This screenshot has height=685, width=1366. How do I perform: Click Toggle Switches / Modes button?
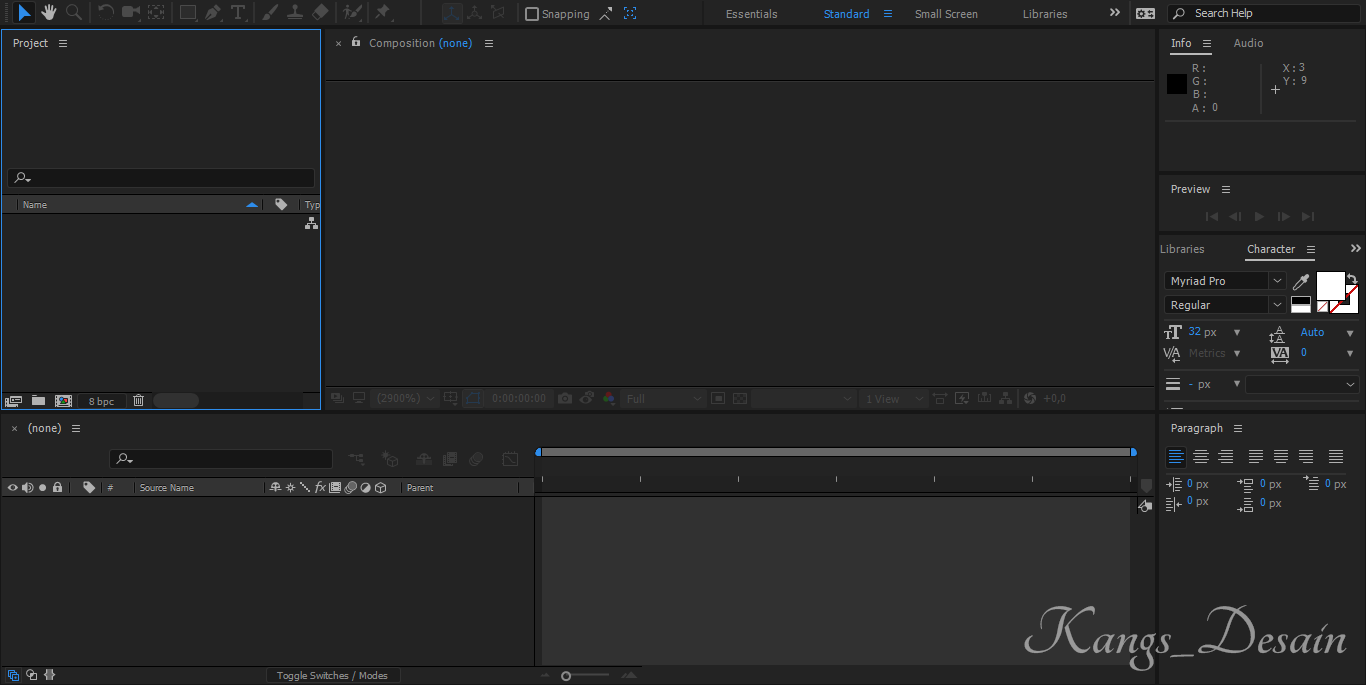coord(332,676)
